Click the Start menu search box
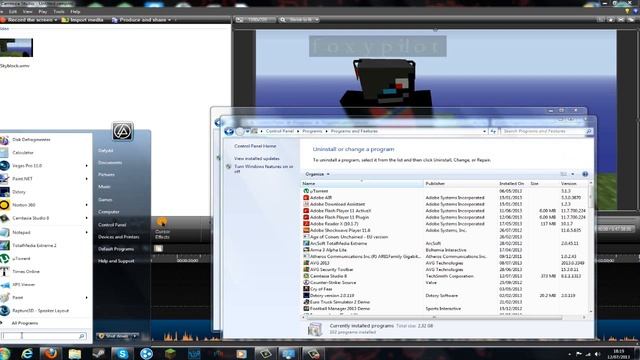 [x=43, y=336]
